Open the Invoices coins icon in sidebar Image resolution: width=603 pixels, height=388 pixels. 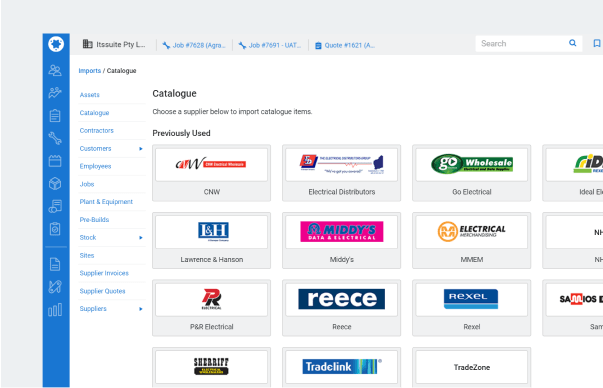tap(55, 206)
